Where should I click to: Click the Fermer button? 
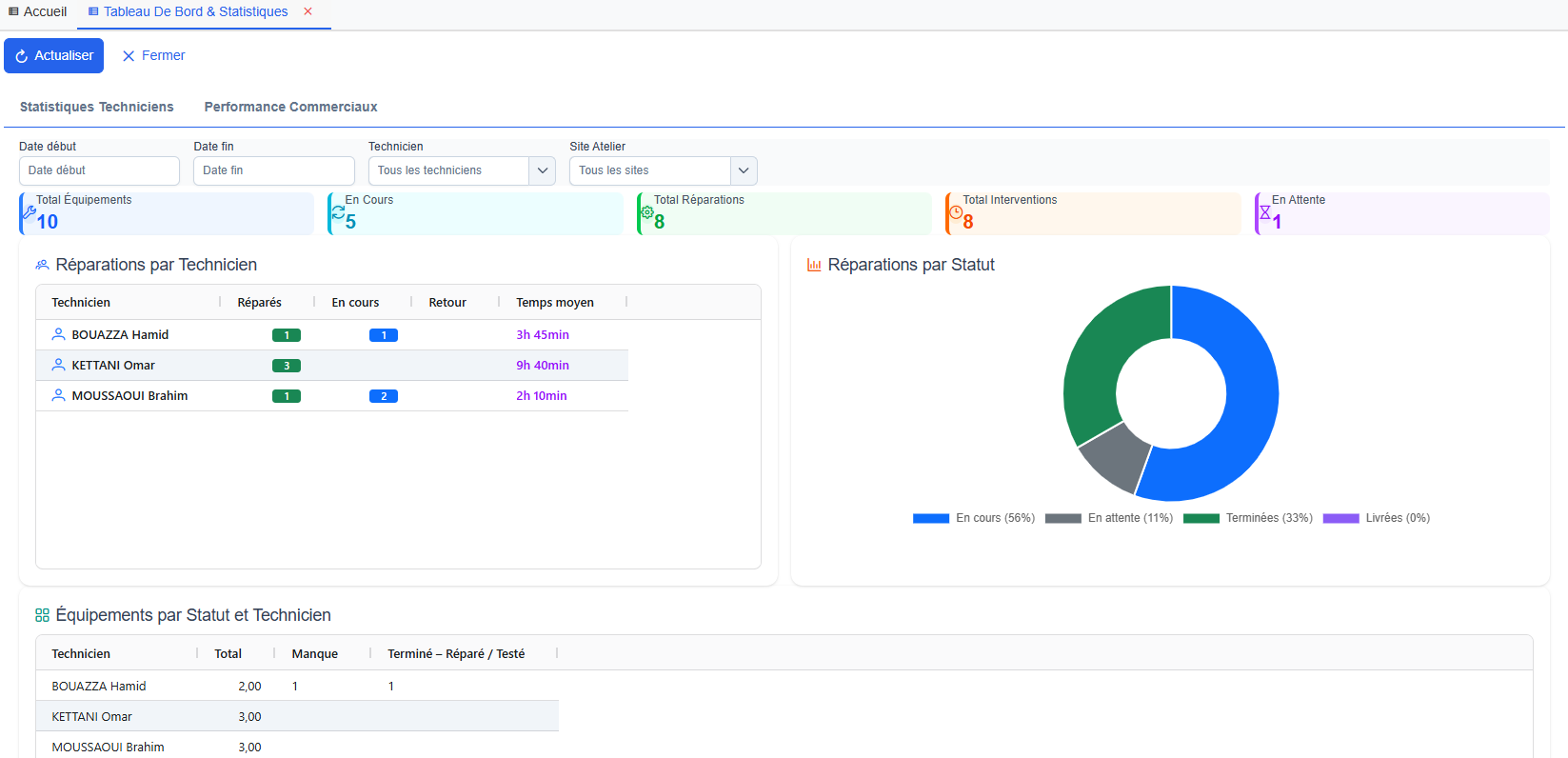[x=153, y=56]
